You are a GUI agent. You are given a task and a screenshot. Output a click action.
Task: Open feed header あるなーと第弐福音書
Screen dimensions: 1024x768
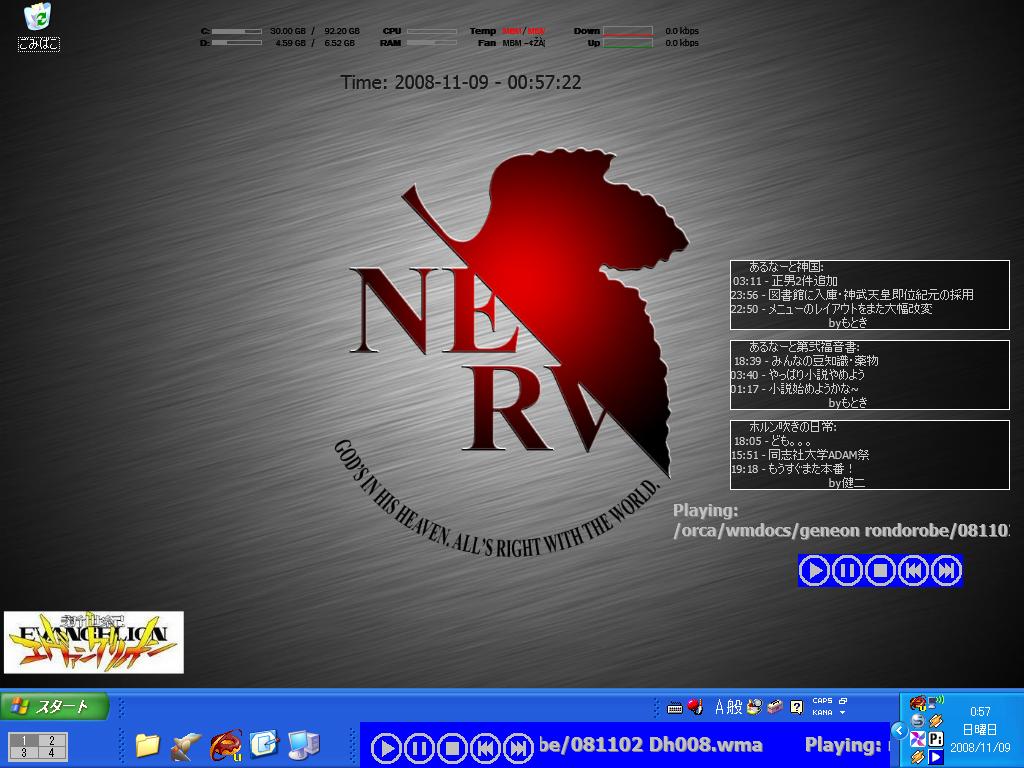804,347
